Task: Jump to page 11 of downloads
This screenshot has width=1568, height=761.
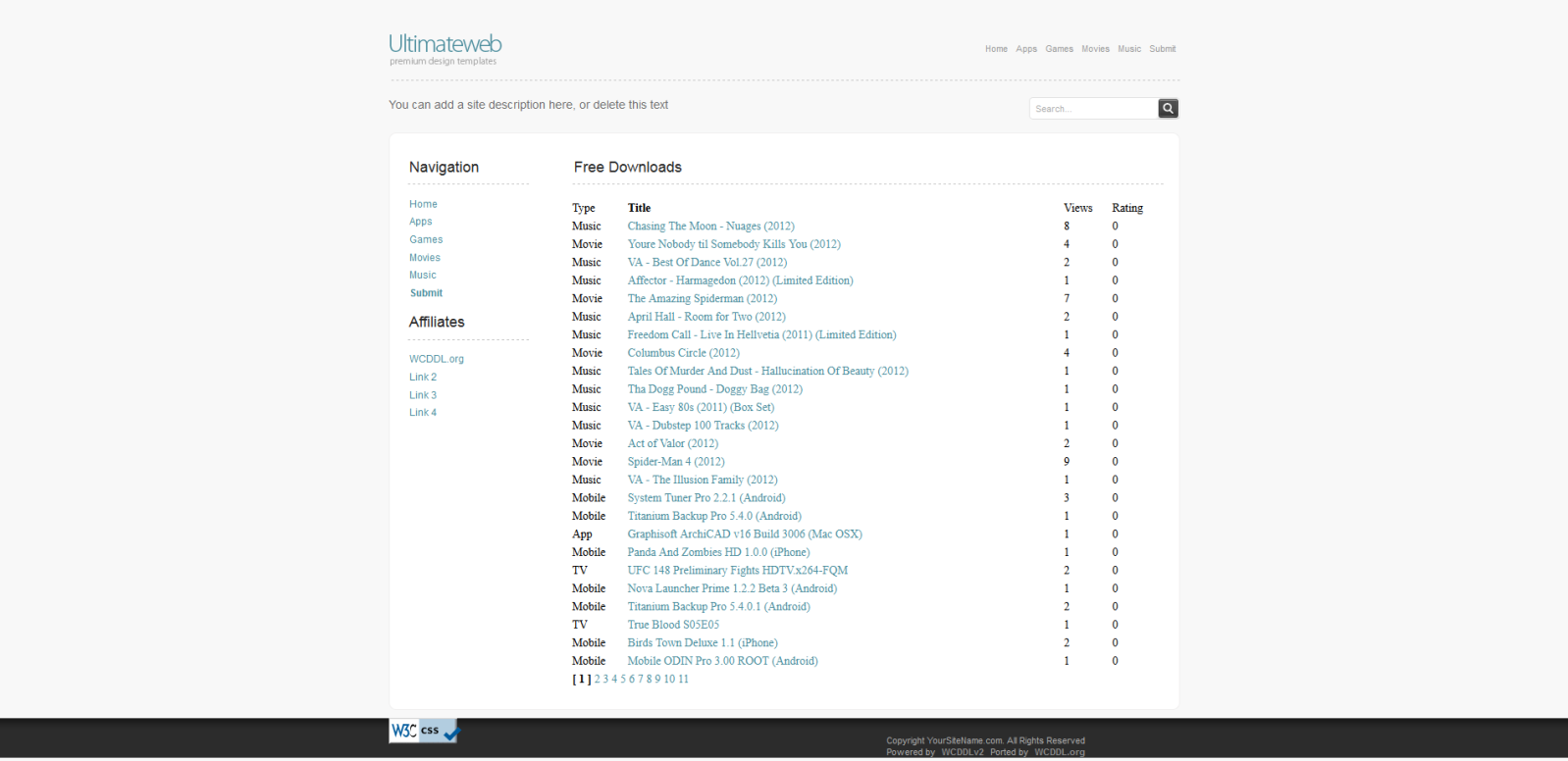Action: click(x=683, y=680)
